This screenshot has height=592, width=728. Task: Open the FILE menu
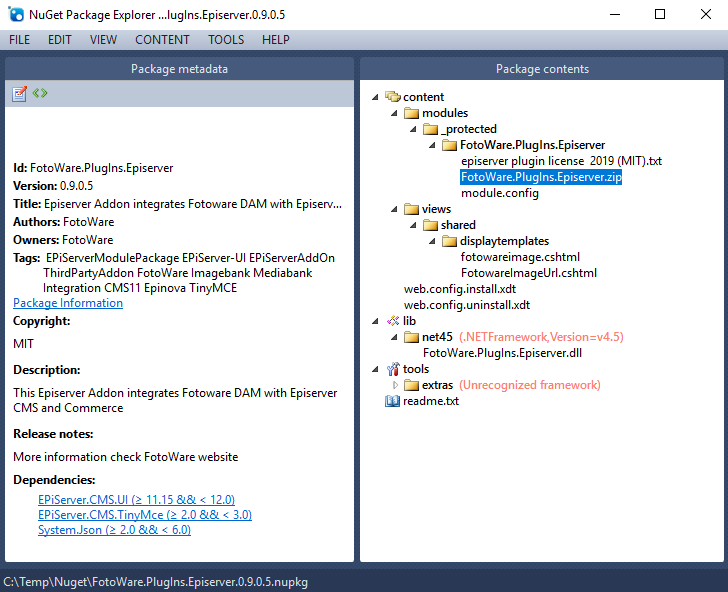pos(20,40)
